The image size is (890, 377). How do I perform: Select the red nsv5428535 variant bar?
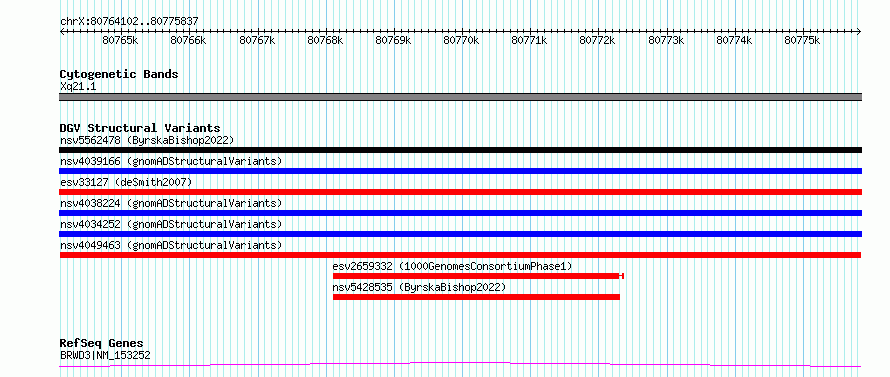click(476, 297)
